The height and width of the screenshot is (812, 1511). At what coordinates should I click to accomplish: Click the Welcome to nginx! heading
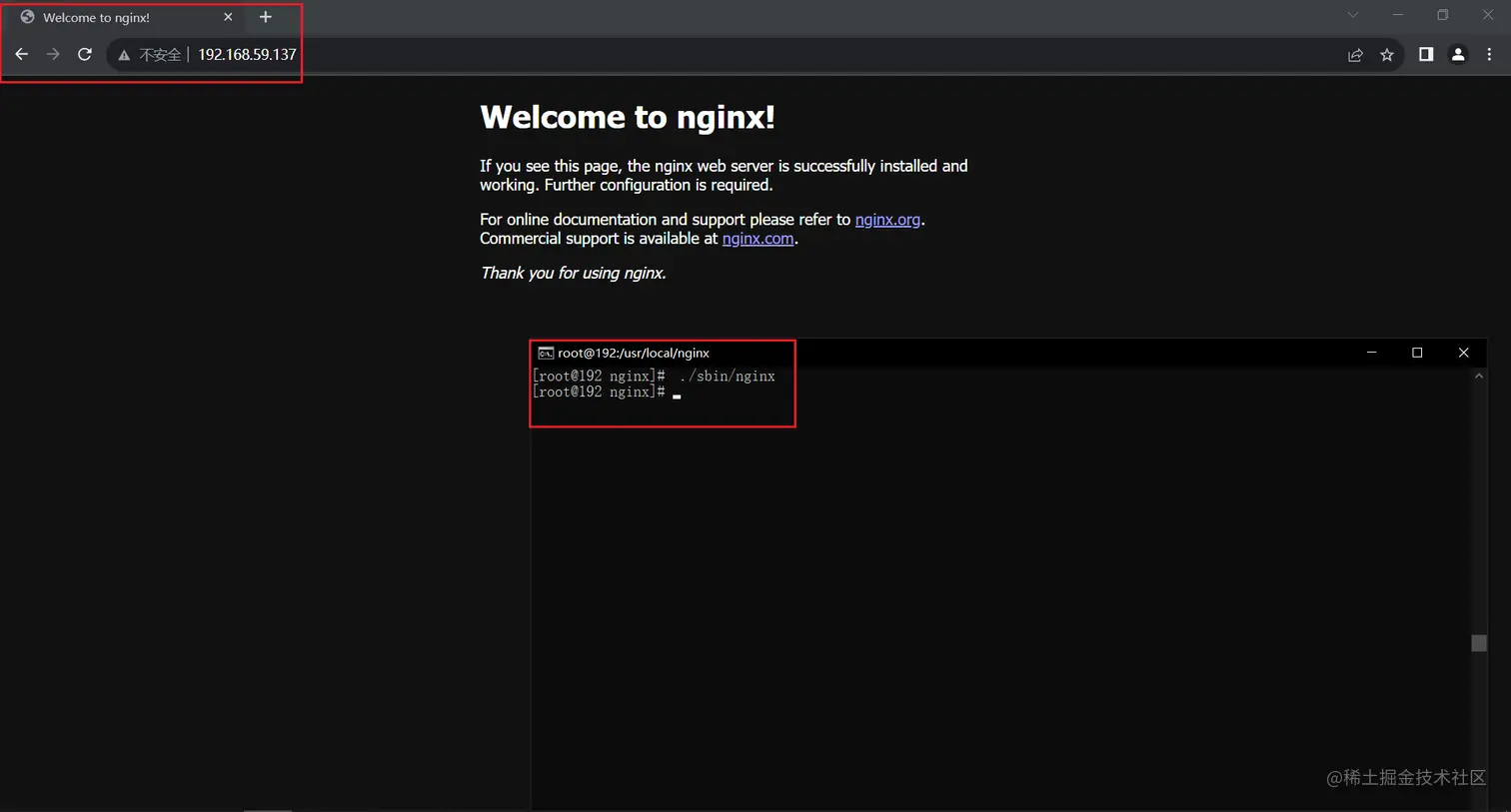pos(628,117)
